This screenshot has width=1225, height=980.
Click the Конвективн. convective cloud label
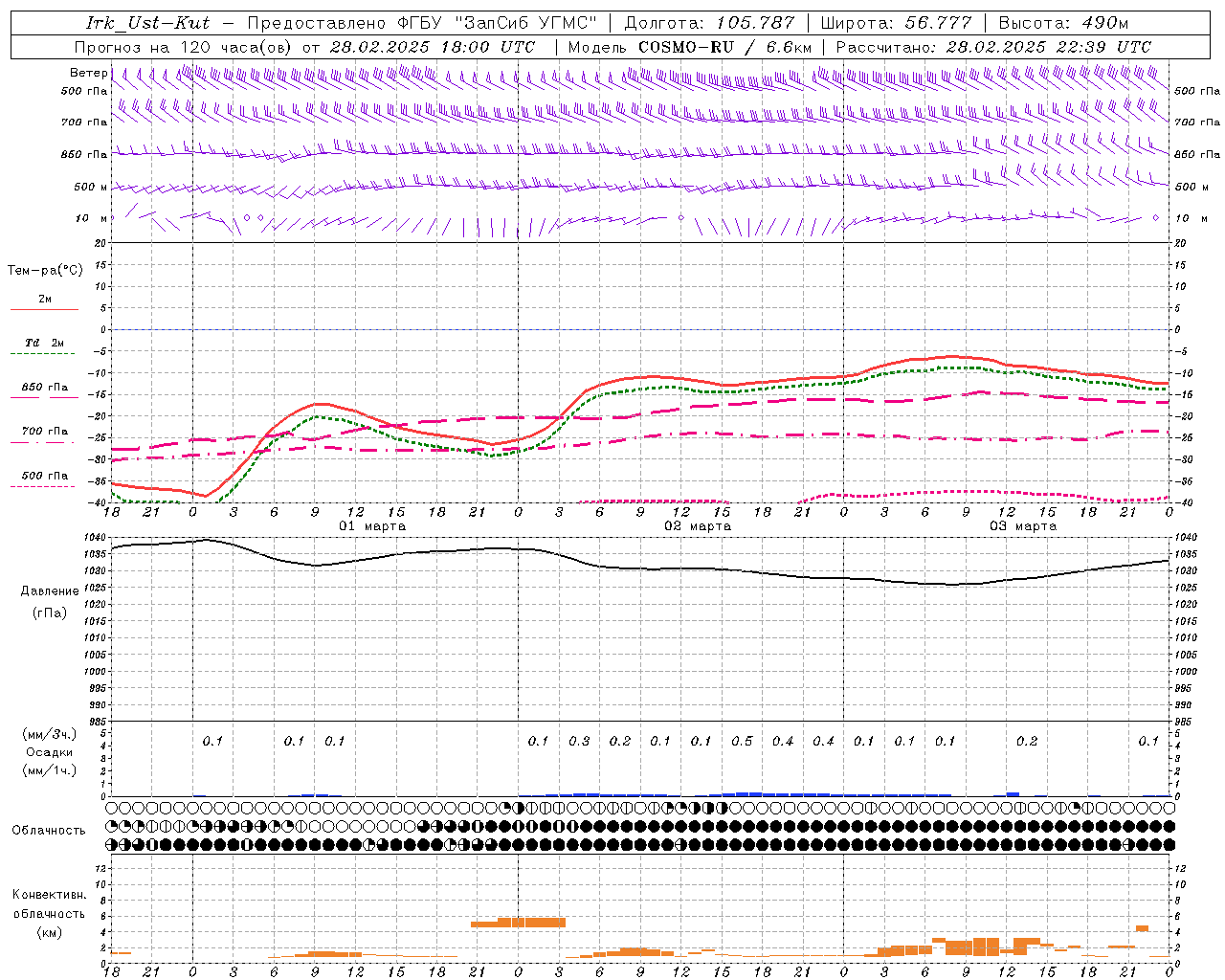[49, 895]
